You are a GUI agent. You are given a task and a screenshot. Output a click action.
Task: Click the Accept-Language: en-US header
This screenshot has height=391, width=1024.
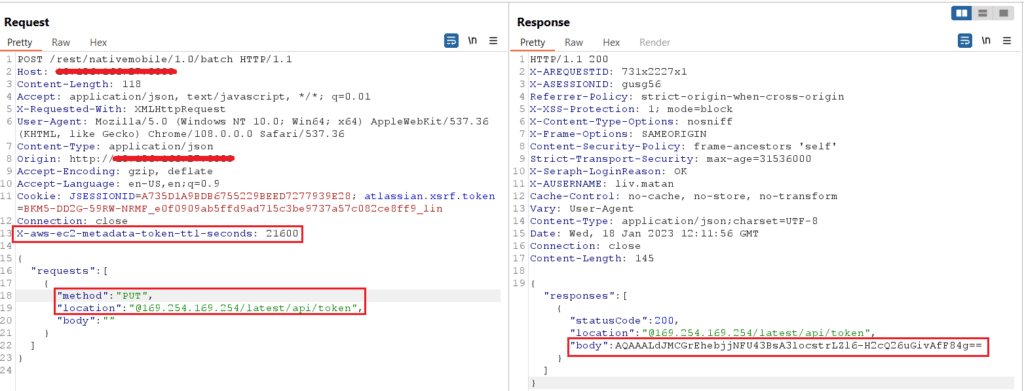tap(118, 183)
